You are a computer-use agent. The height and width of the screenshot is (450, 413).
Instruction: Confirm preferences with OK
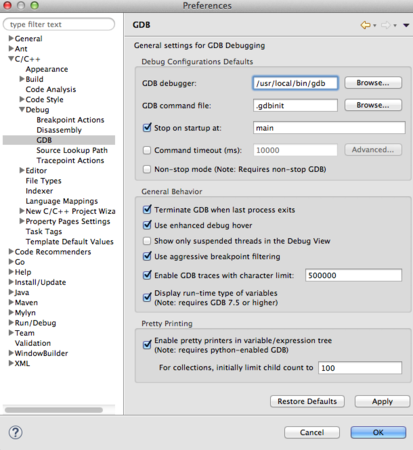(378, 432)
